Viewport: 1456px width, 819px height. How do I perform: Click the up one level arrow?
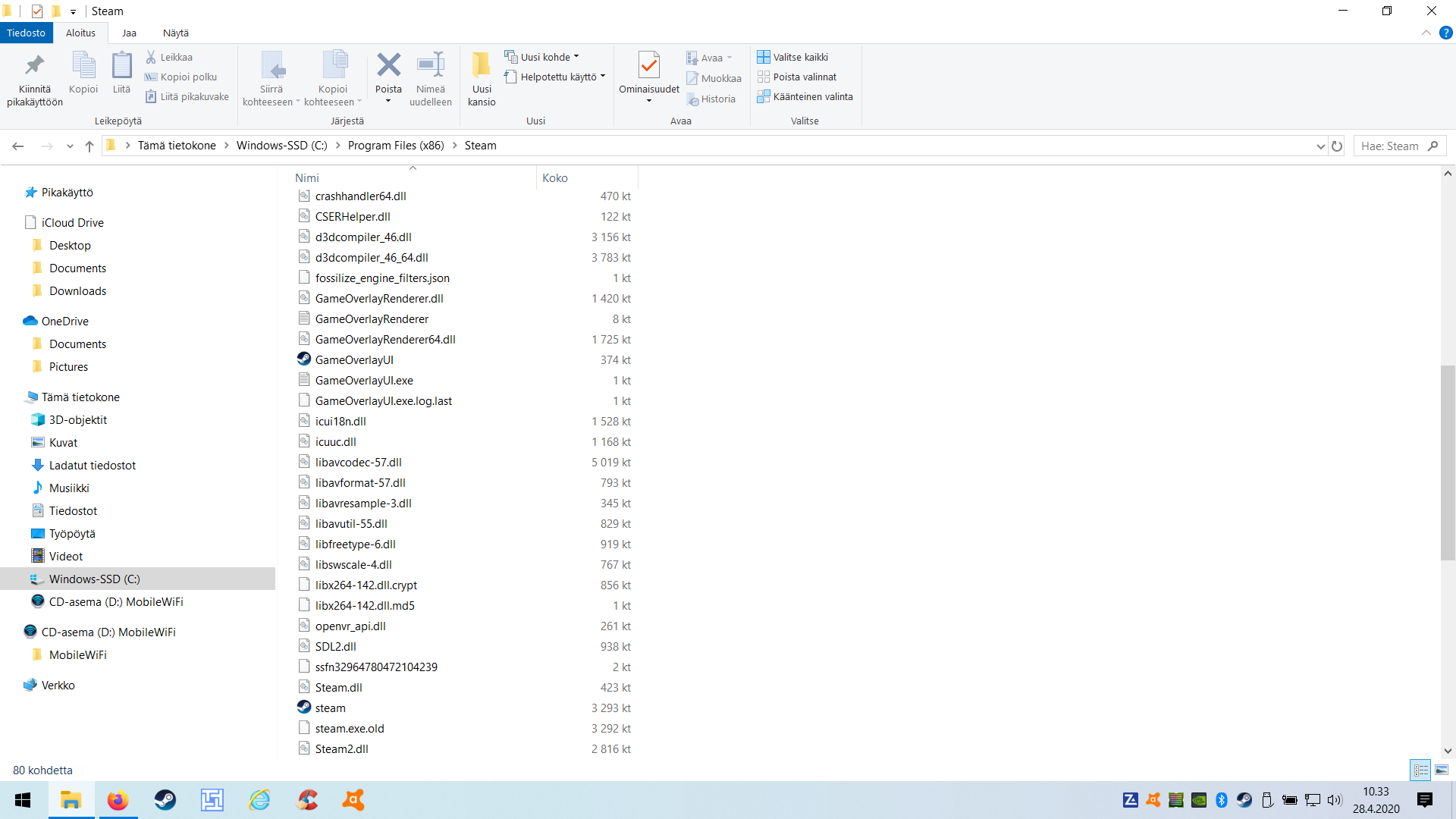tap(89, 146)
